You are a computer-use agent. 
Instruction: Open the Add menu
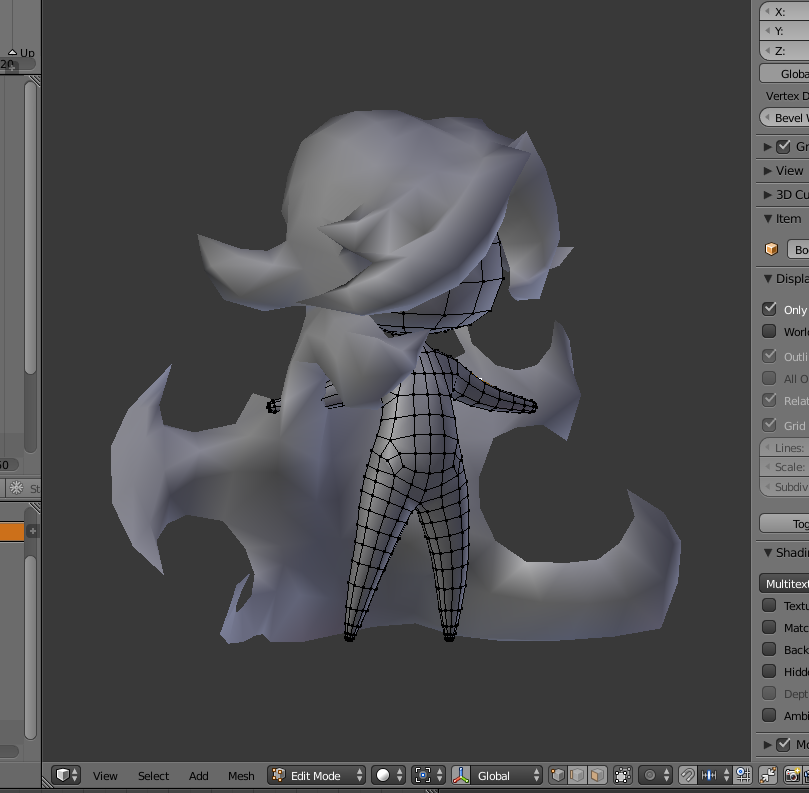(198, 775)
